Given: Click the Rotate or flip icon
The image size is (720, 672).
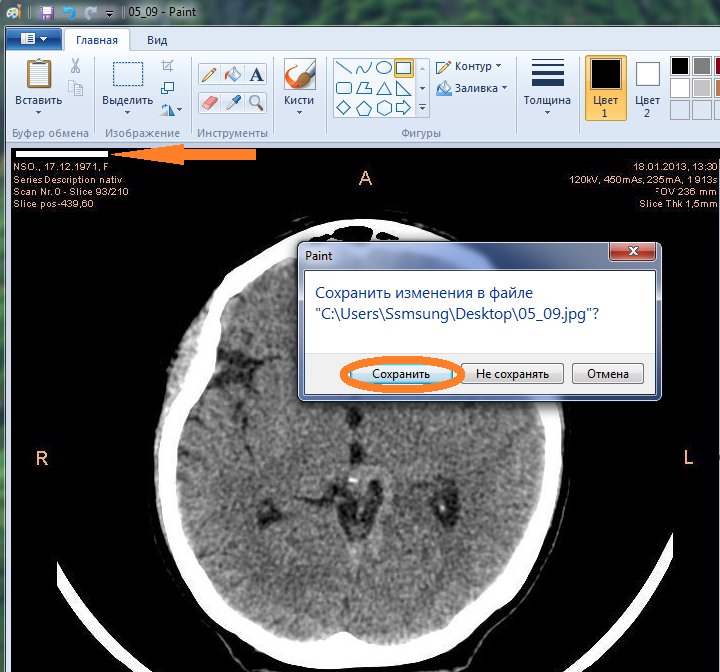Looking at the screenshot, I should pos(167,109).
